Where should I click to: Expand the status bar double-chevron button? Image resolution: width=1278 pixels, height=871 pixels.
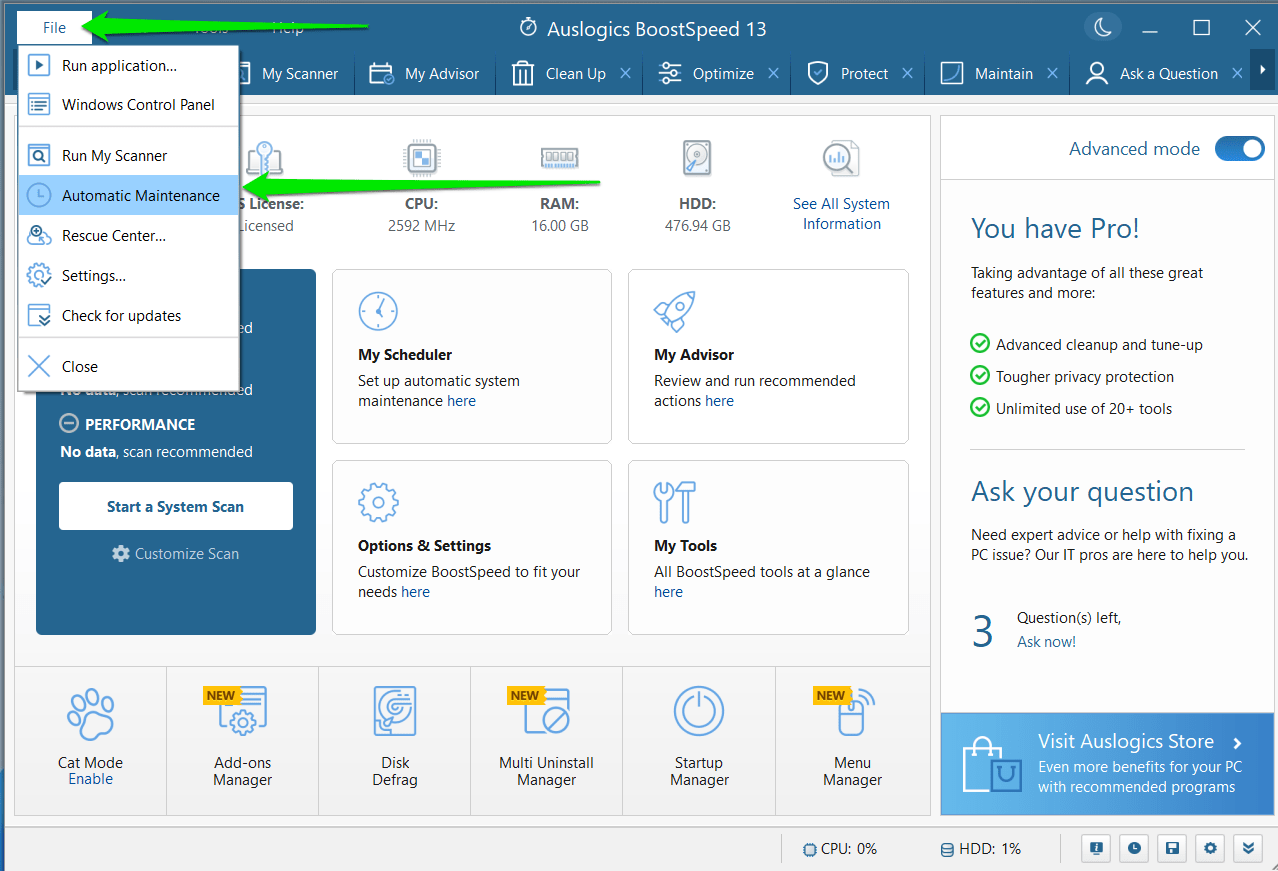[1247, 849]
